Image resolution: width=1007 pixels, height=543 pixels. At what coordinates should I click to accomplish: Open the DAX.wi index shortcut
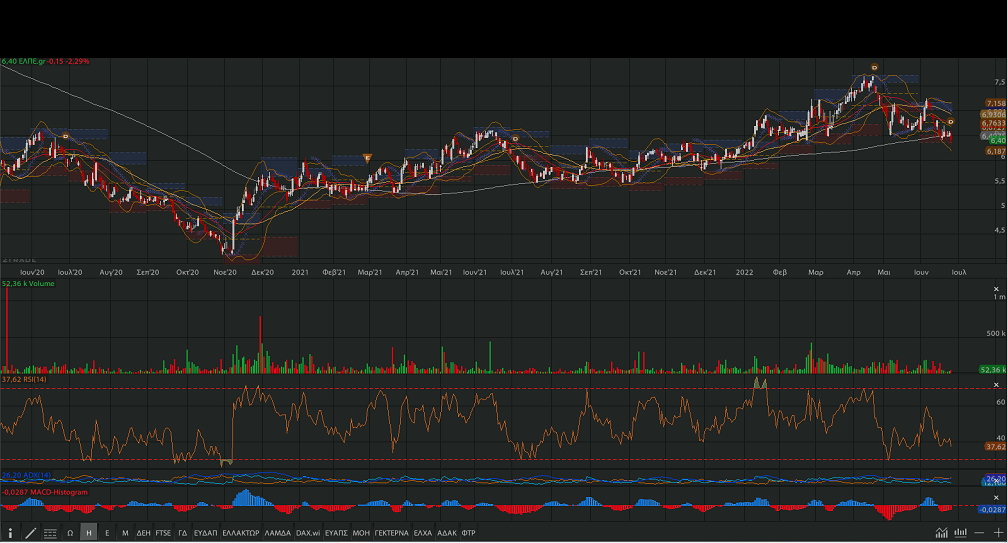tap(307, 533)
